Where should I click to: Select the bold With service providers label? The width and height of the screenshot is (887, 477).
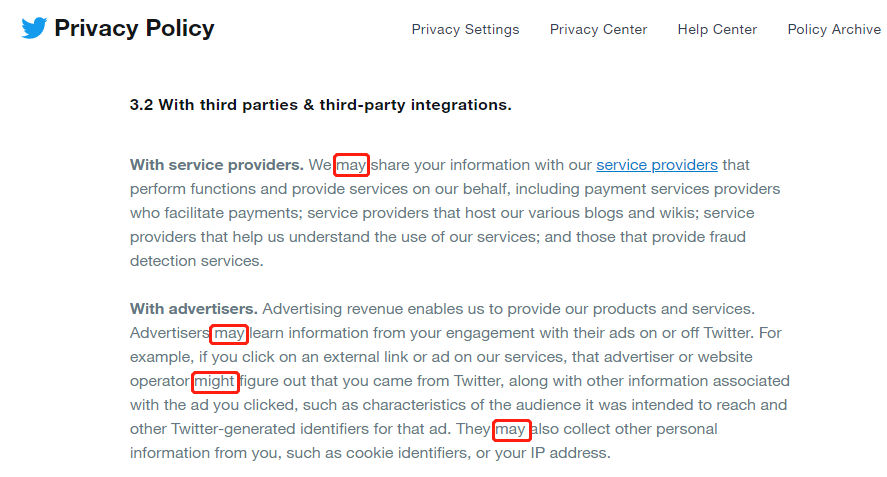[x=217, y=165]
